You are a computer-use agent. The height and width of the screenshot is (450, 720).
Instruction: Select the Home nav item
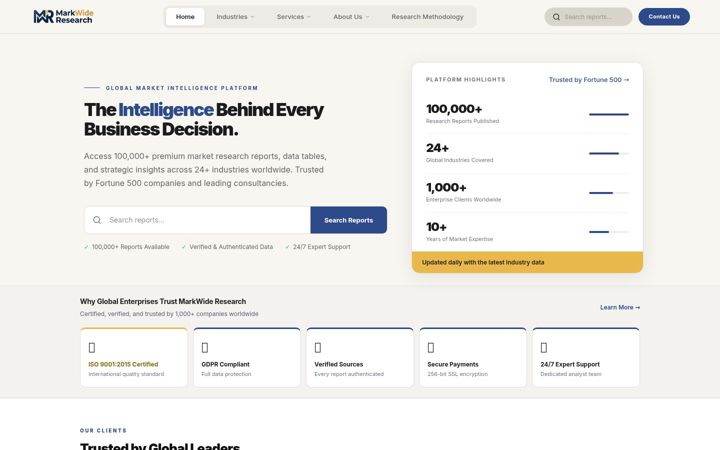[x=185, y=17]
